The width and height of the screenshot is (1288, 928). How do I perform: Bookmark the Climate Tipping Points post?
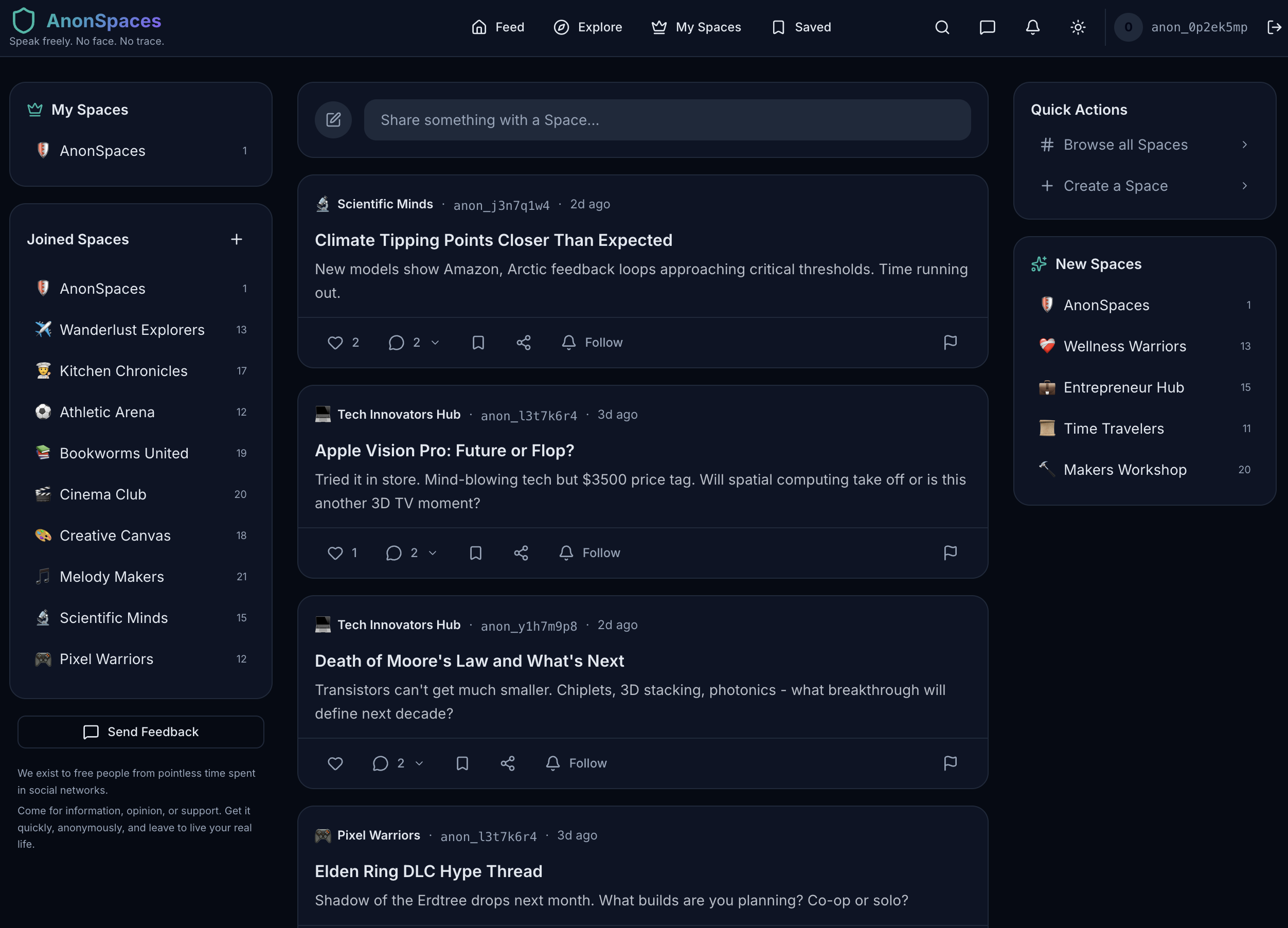[x=478, y=343]
